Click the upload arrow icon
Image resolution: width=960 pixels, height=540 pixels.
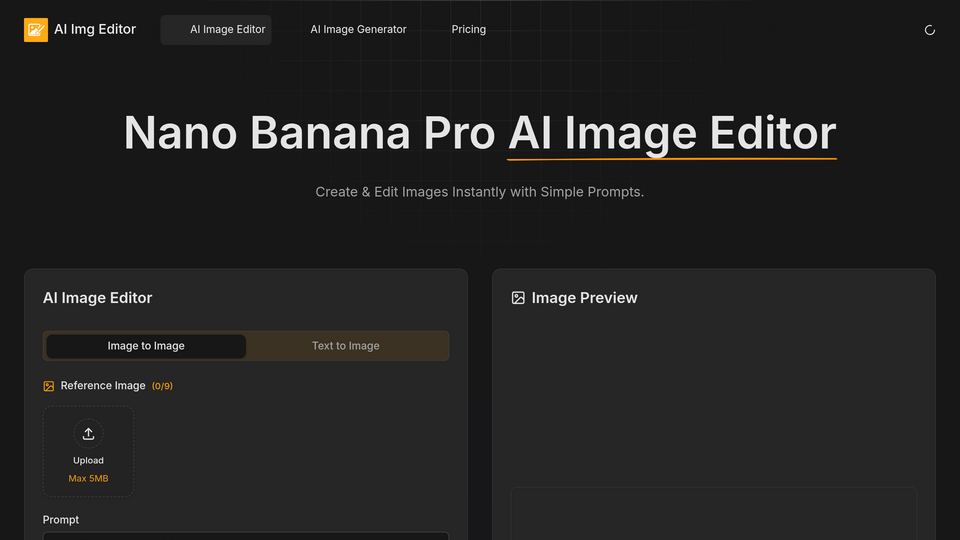click(x=88, y=433)
